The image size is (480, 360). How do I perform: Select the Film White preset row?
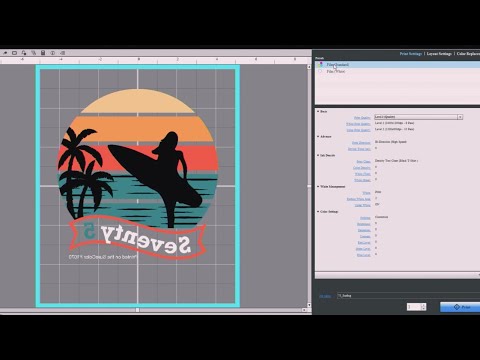tap(398, 71)
